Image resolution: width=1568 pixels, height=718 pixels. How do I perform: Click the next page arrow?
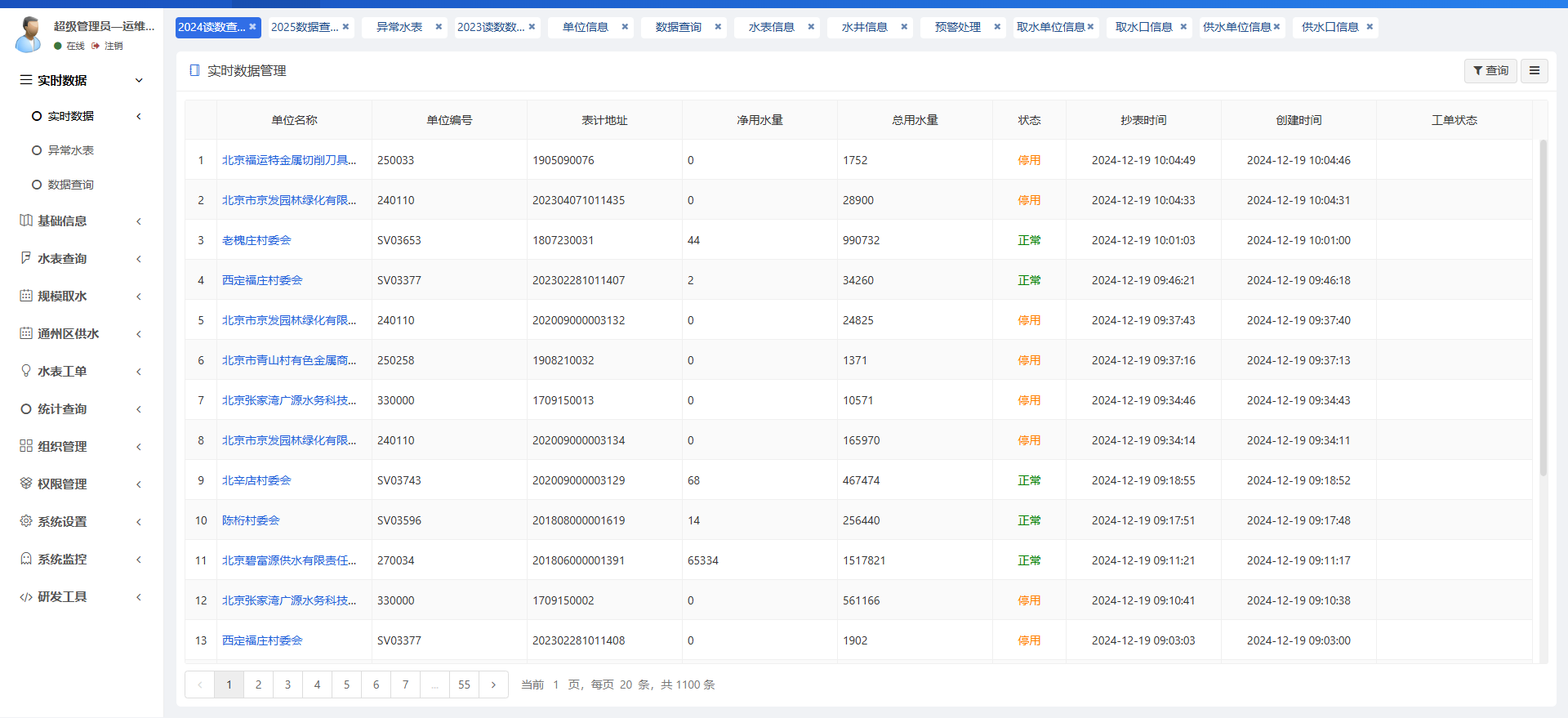(x=493, y=685)
